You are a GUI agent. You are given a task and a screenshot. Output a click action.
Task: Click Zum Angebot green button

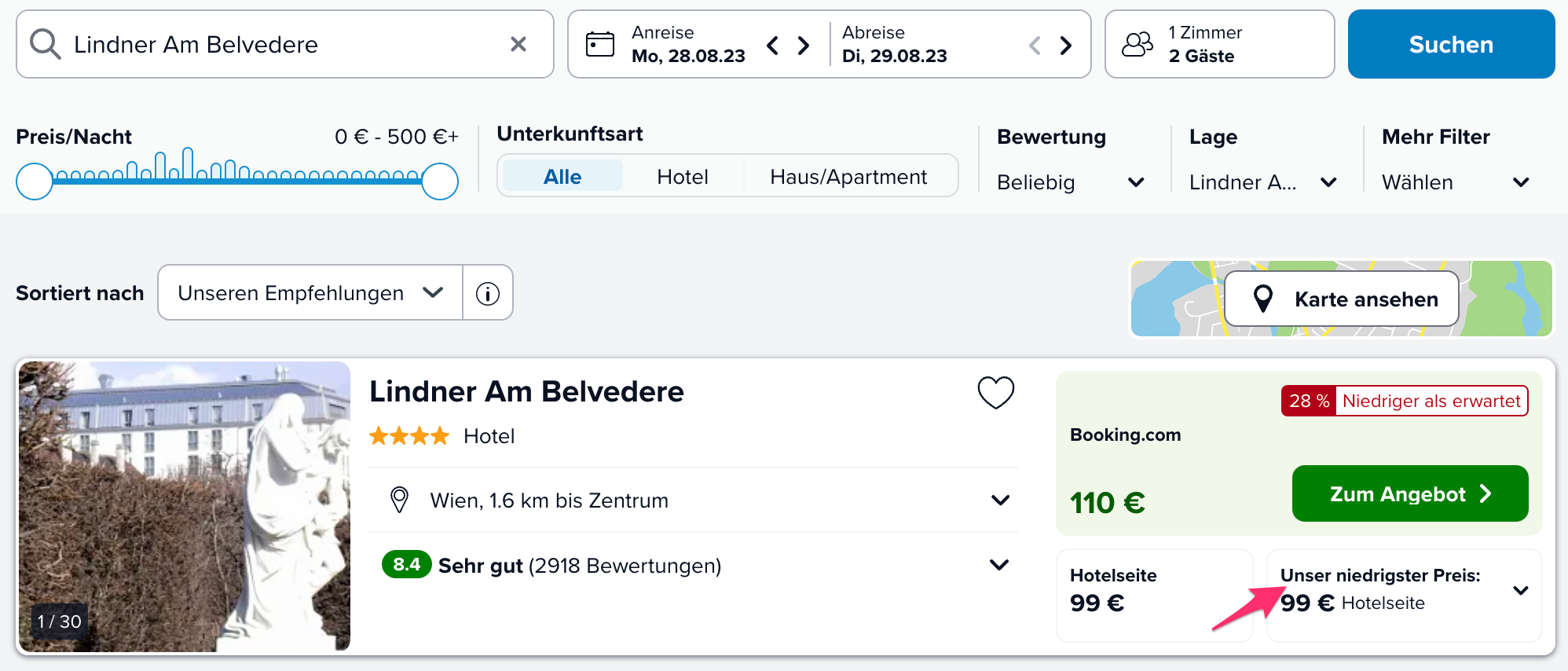(1410, 493)
